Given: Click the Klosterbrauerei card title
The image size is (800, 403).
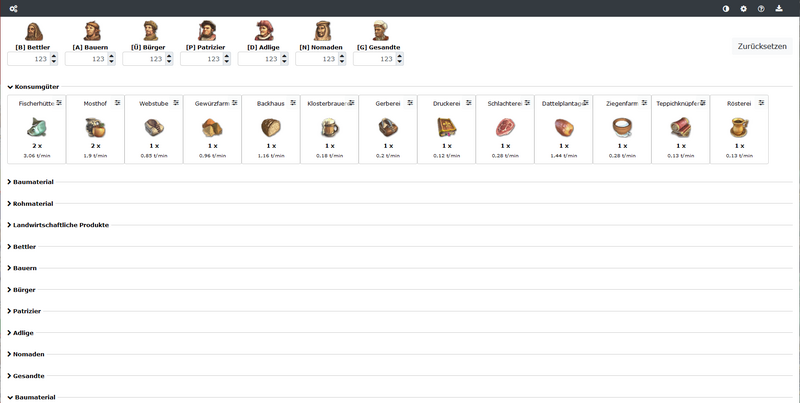Looking at the screenshot, I should pos(328,104).
